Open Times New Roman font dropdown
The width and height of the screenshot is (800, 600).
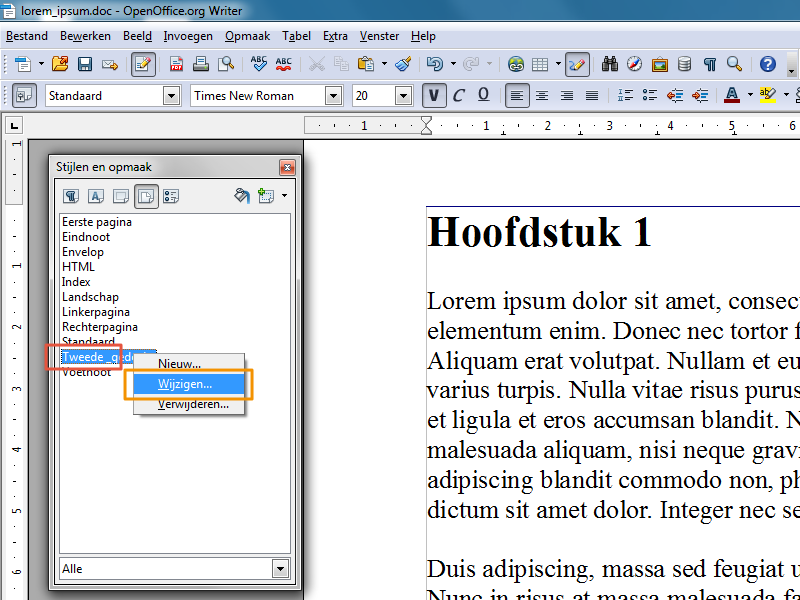click(x=333, y=96)
